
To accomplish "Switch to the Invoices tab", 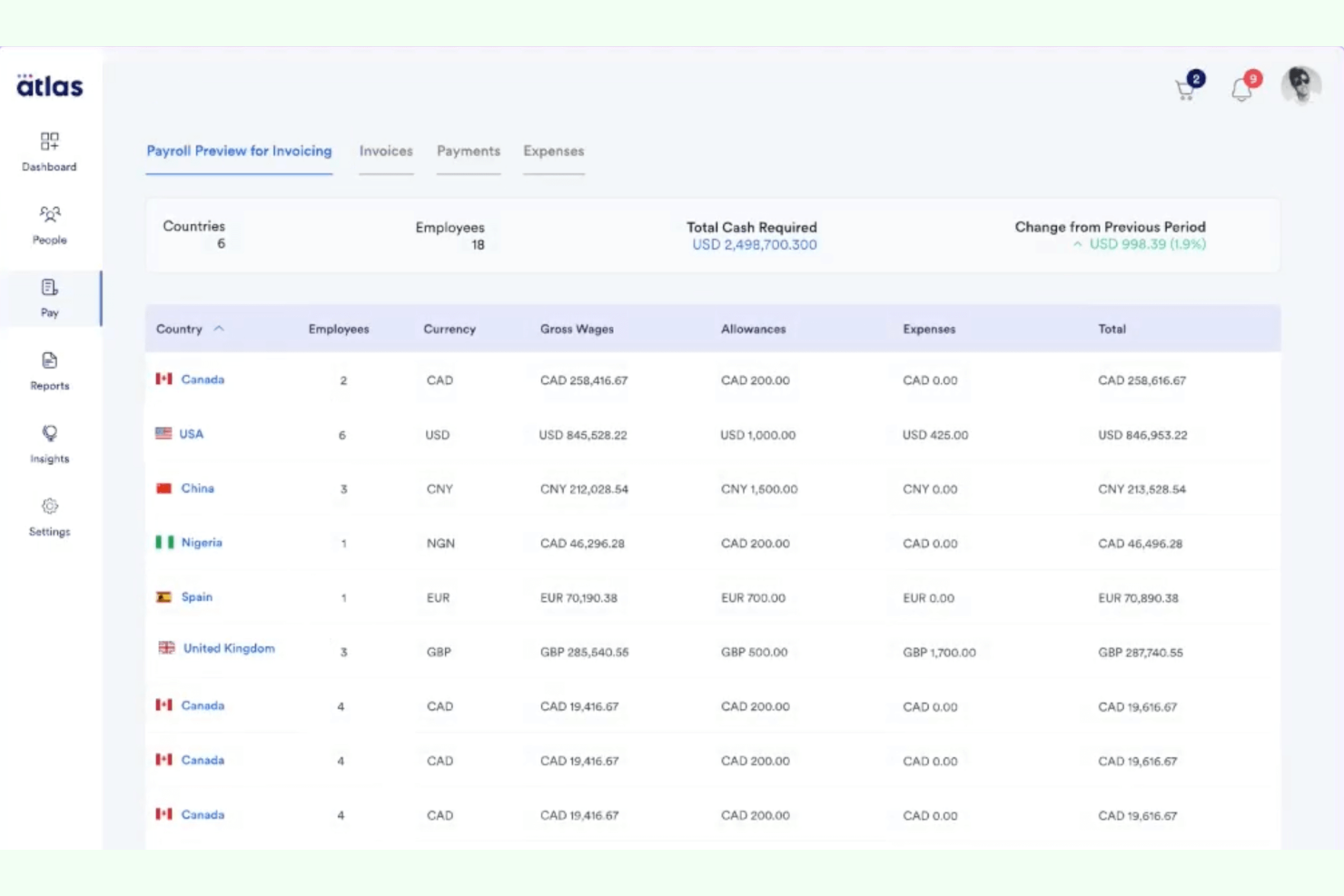I will (386, 151).
